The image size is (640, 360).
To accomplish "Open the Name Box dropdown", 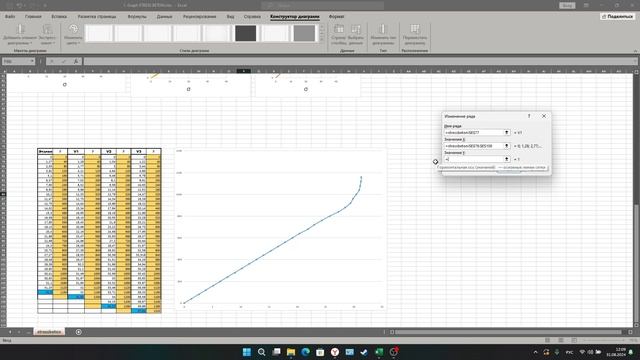I will (32, 61).
